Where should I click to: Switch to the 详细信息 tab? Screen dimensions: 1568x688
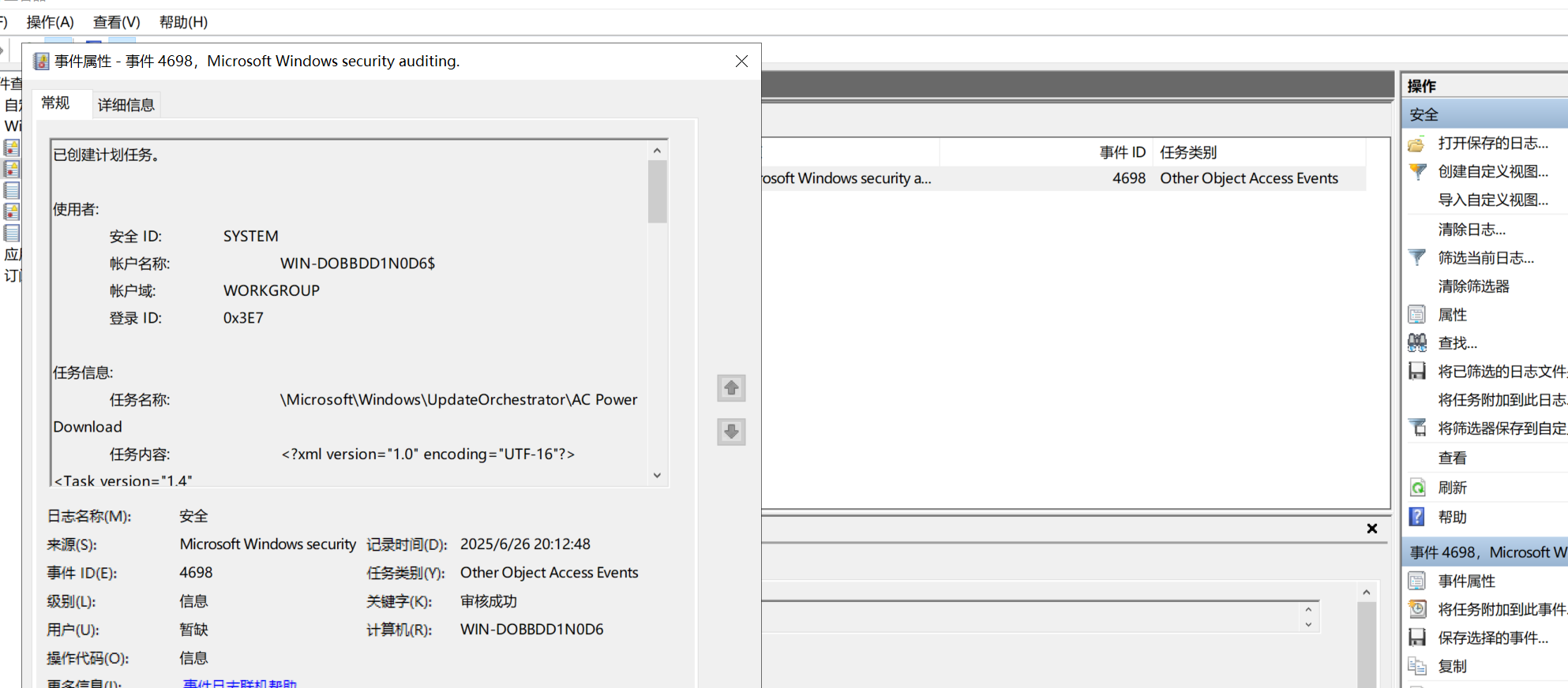(126, 105)
